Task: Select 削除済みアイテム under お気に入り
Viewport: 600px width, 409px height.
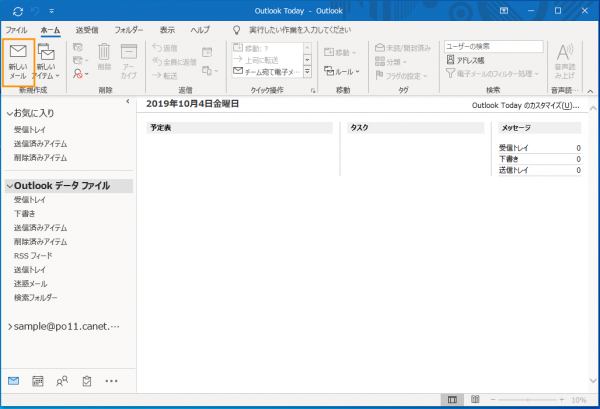Action: click(41, 158)
